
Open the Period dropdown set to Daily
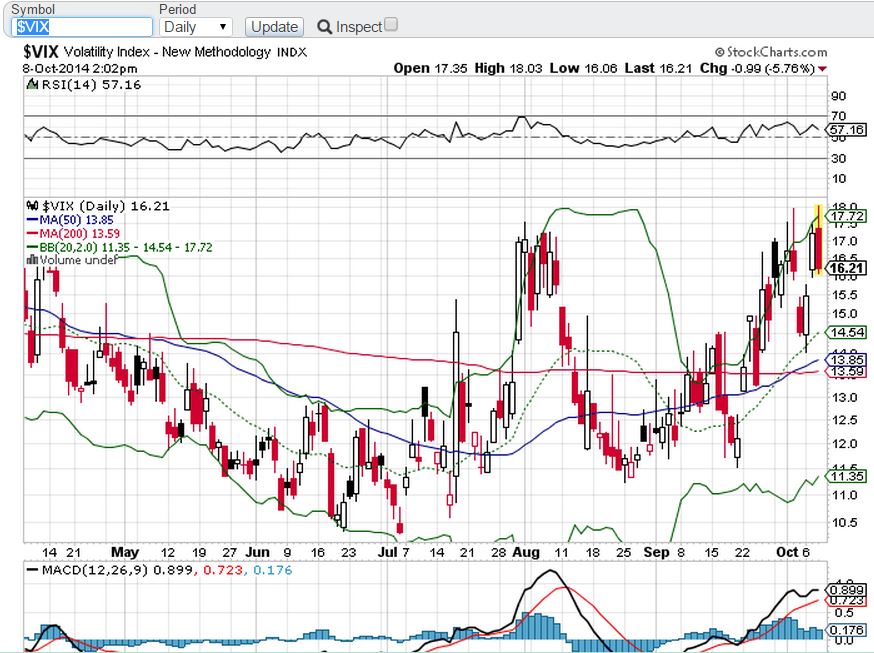point(195,27)
